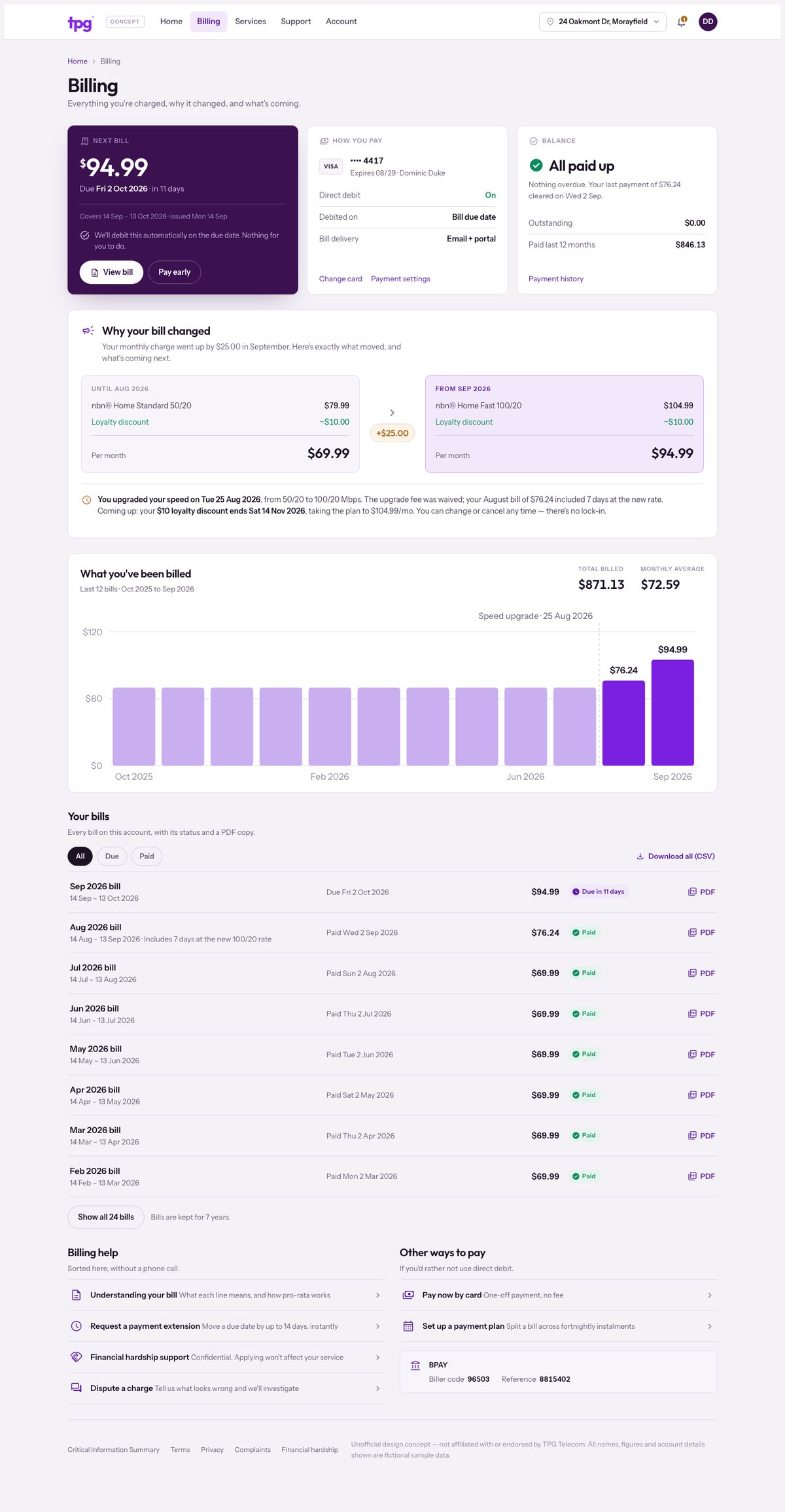Download the Jun 2026 bill PDF
The height and width of the screenshot is (1512, 785).
701,1014
